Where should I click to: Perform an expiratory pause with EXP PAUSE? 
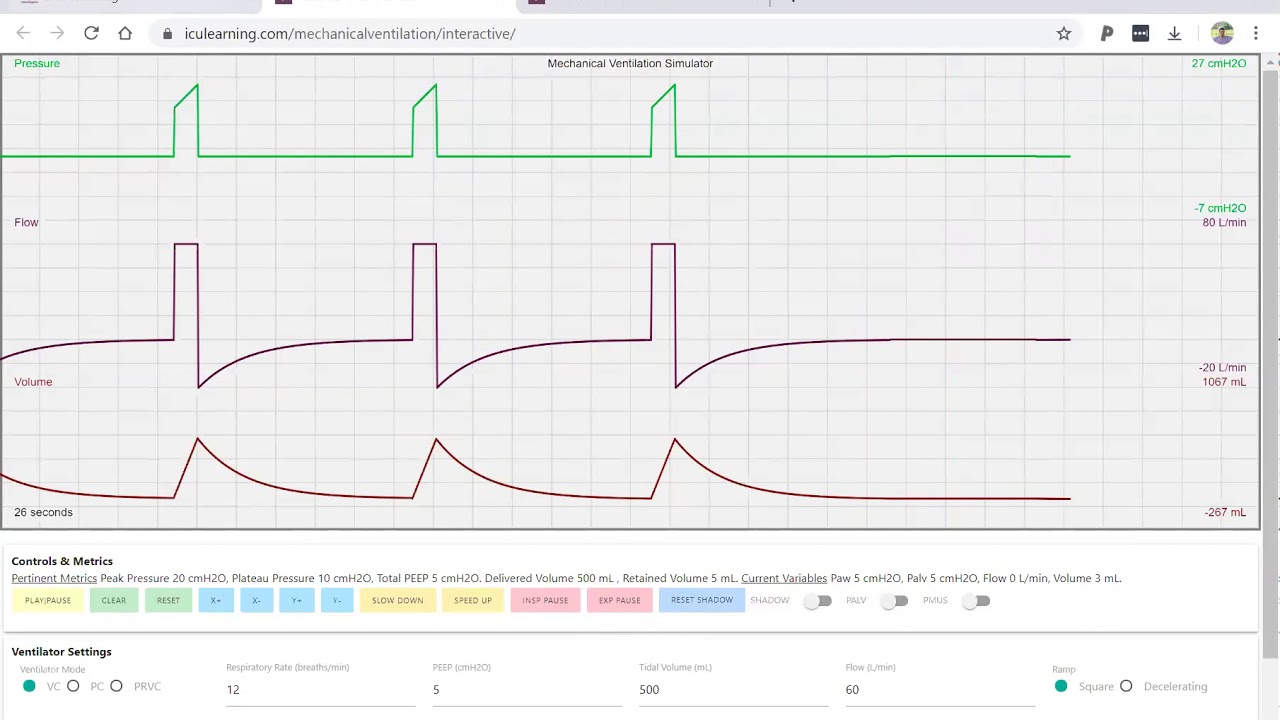pyautogui.click(x=620, y=601)
